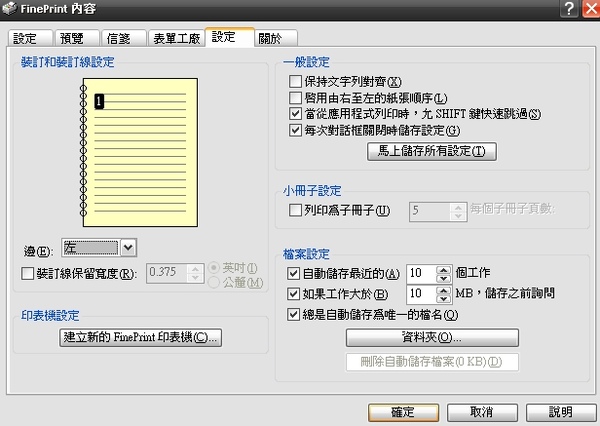Confirm with the 確定 button

[x=403, y=413]
